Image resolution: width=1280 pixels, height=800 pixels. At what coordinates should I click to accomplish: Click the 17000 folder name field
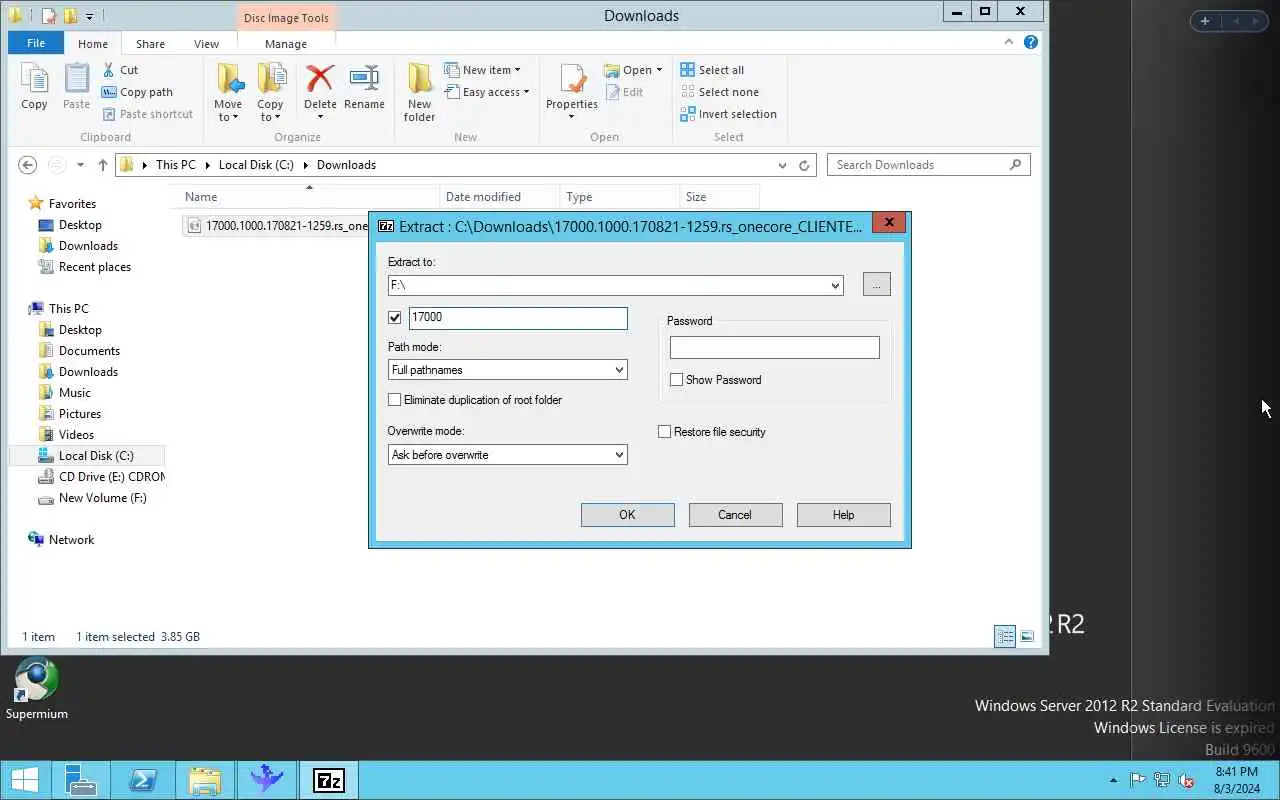[518, 318]
